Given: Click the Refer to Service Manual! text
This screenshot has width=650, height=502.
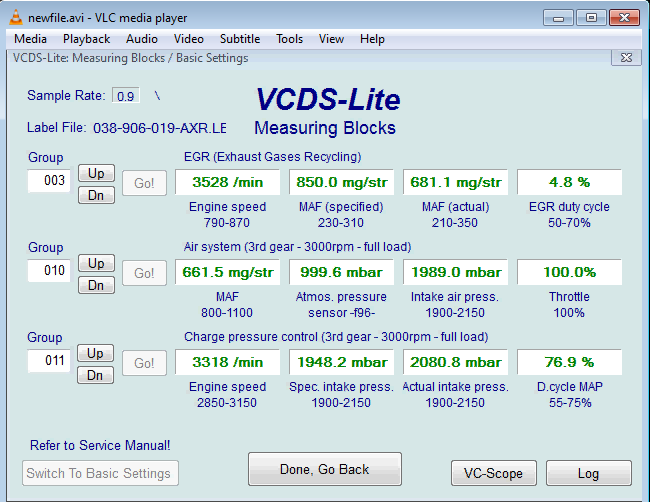Looking at the screenshot, I should [100, 445].
